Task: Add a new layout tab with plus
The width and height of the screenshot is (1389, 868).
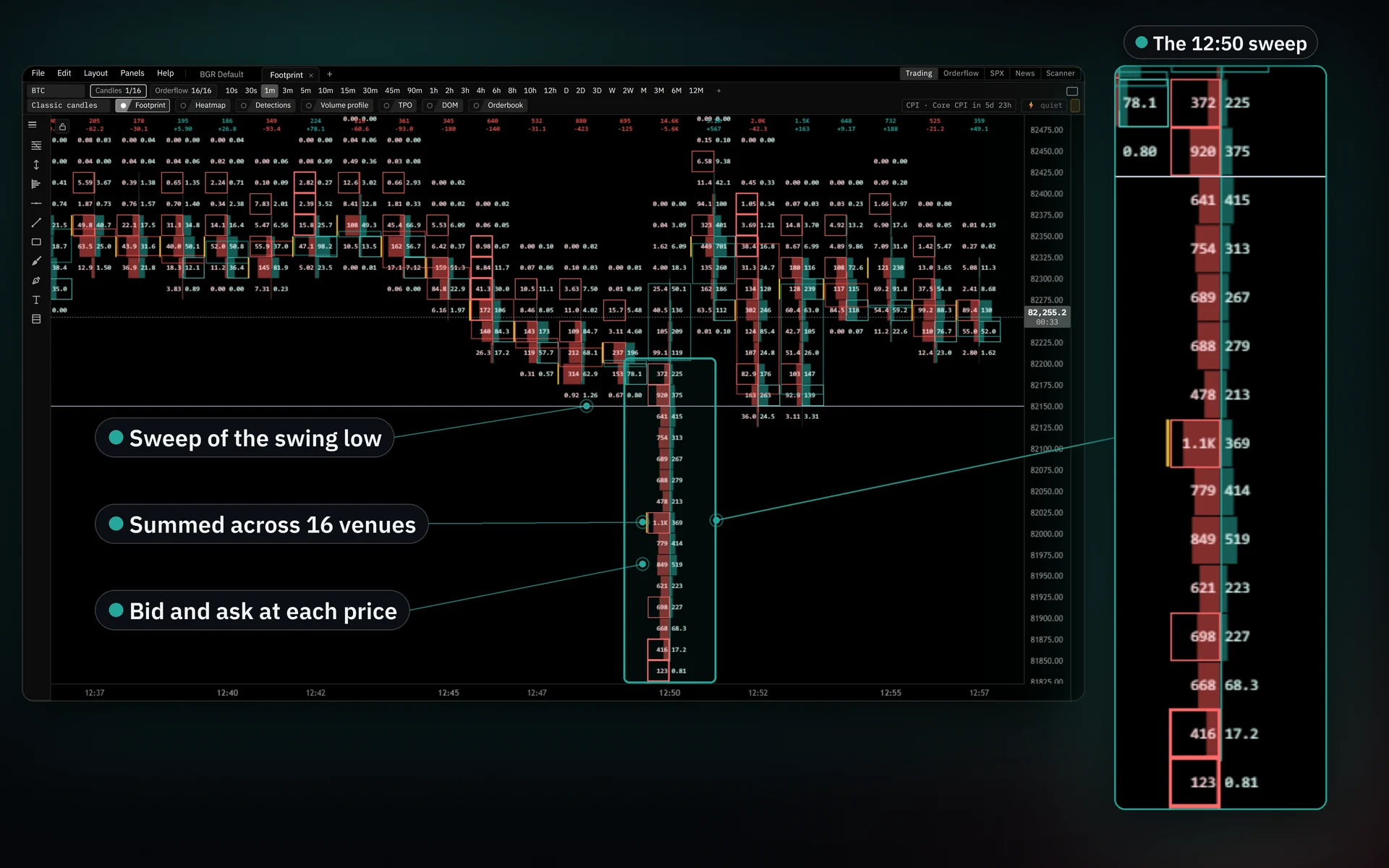Action: pos(330,75)
